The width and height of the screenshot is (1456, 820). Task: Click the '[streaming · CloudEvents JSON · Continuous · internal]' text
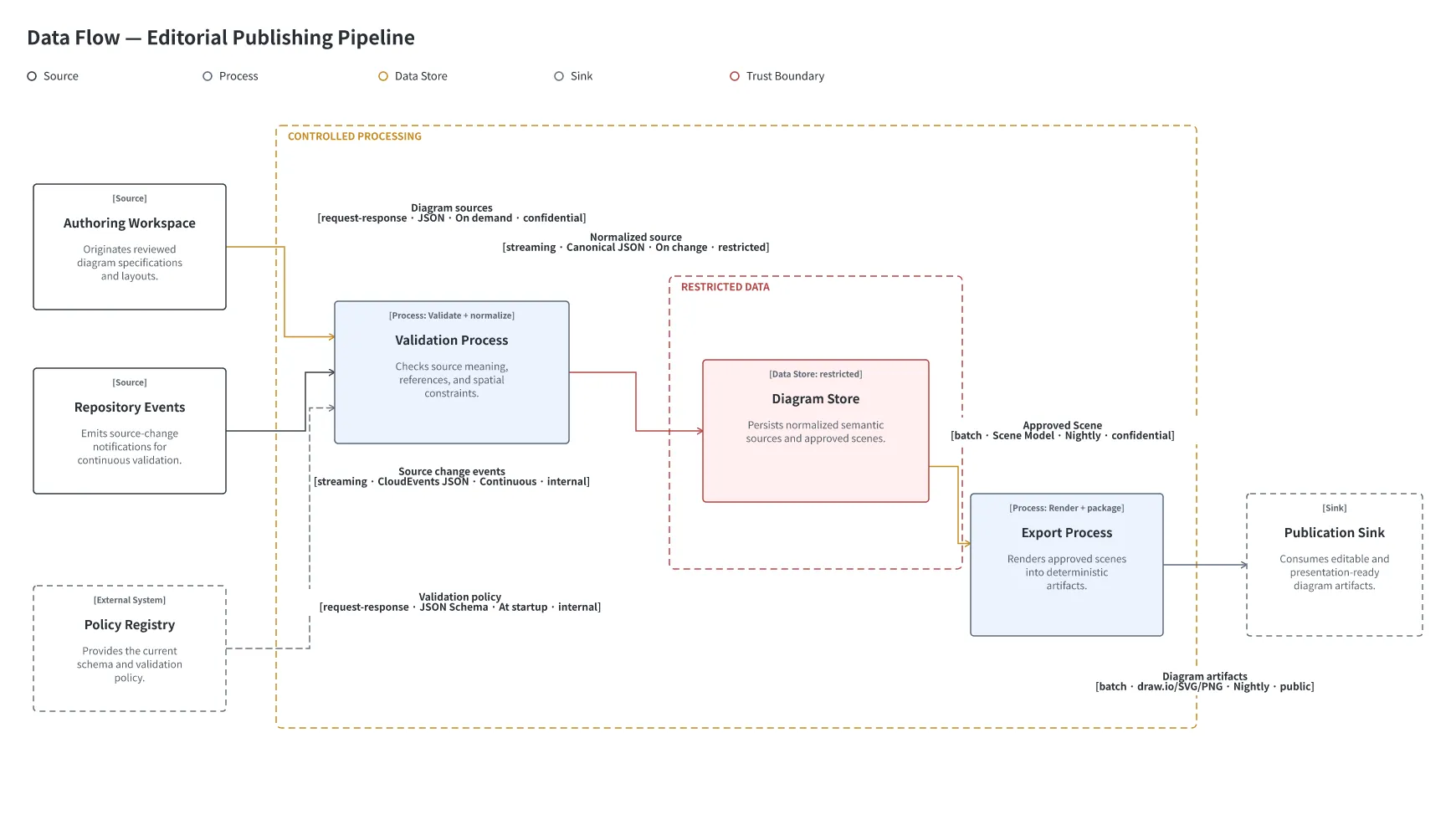pyautogui.click(x=452, y=482)
